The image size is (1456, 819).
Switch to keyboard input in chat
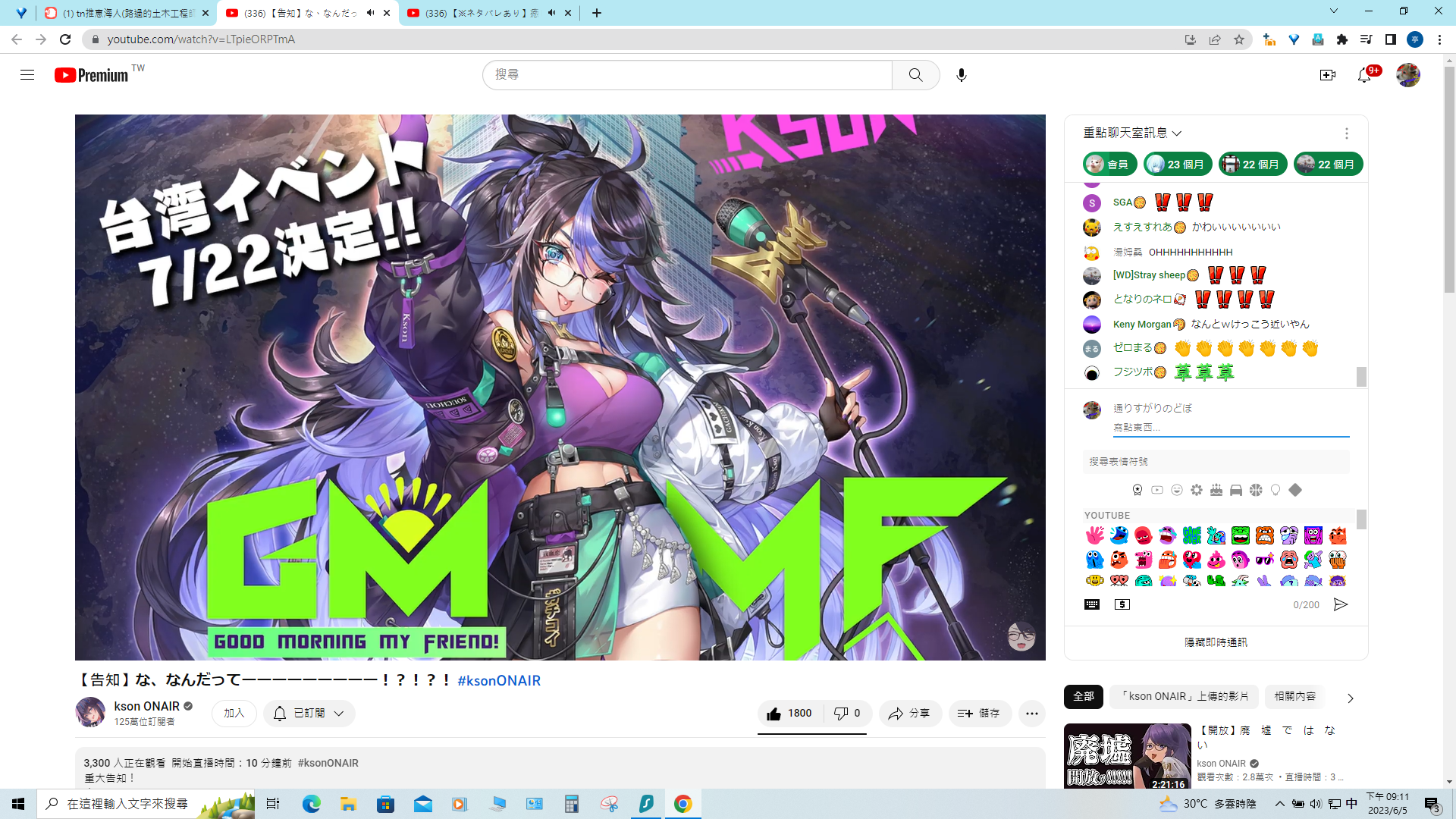tap(1092, 604)
